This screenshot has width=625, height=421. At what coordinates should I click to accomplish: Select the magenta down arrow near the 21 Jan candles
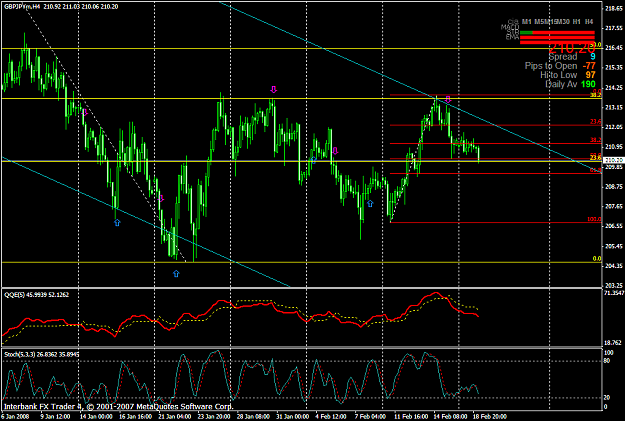161,198
